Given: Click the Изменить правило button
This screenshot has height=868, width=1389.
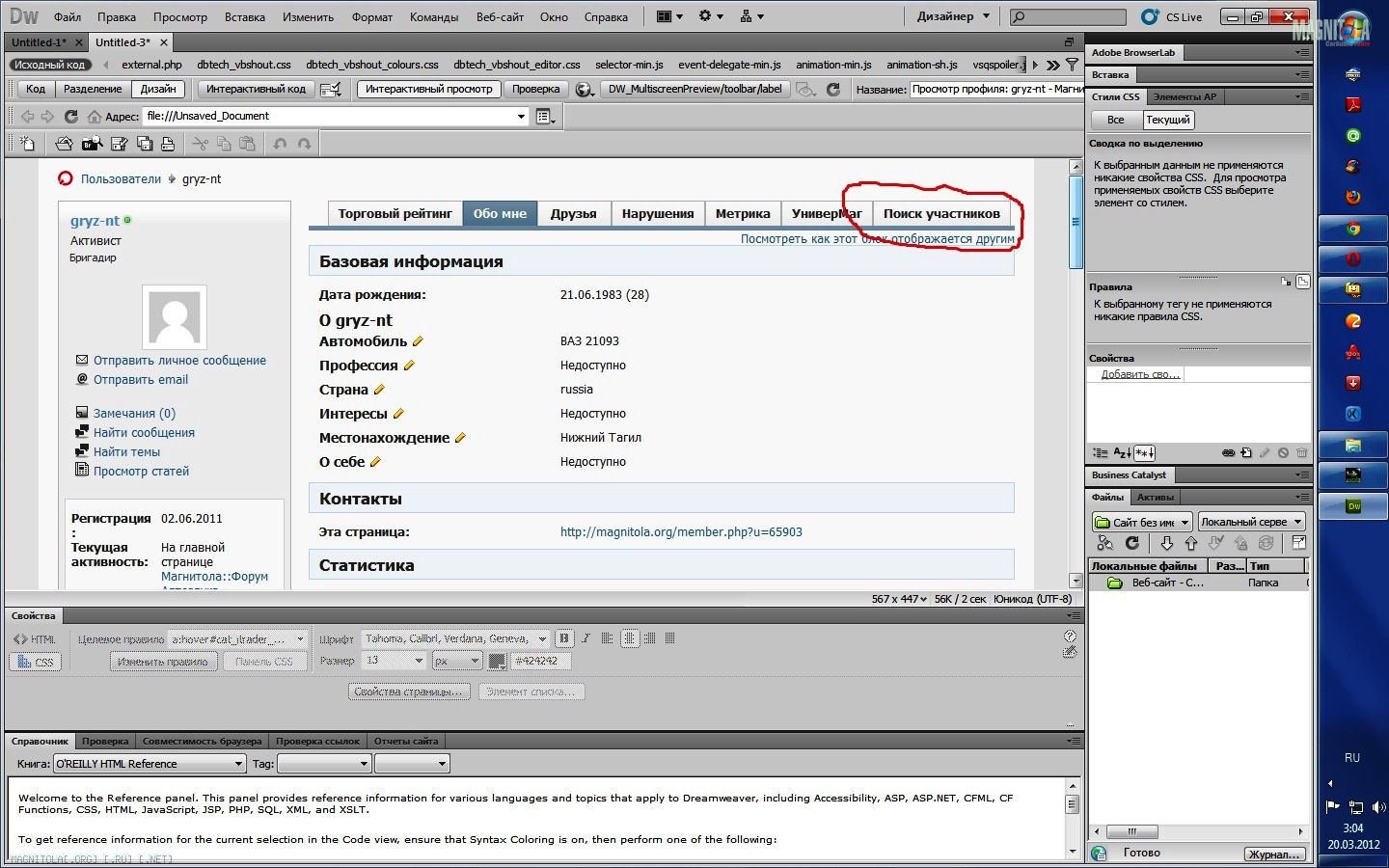Looking at the screenshot, I should point(162,662).
